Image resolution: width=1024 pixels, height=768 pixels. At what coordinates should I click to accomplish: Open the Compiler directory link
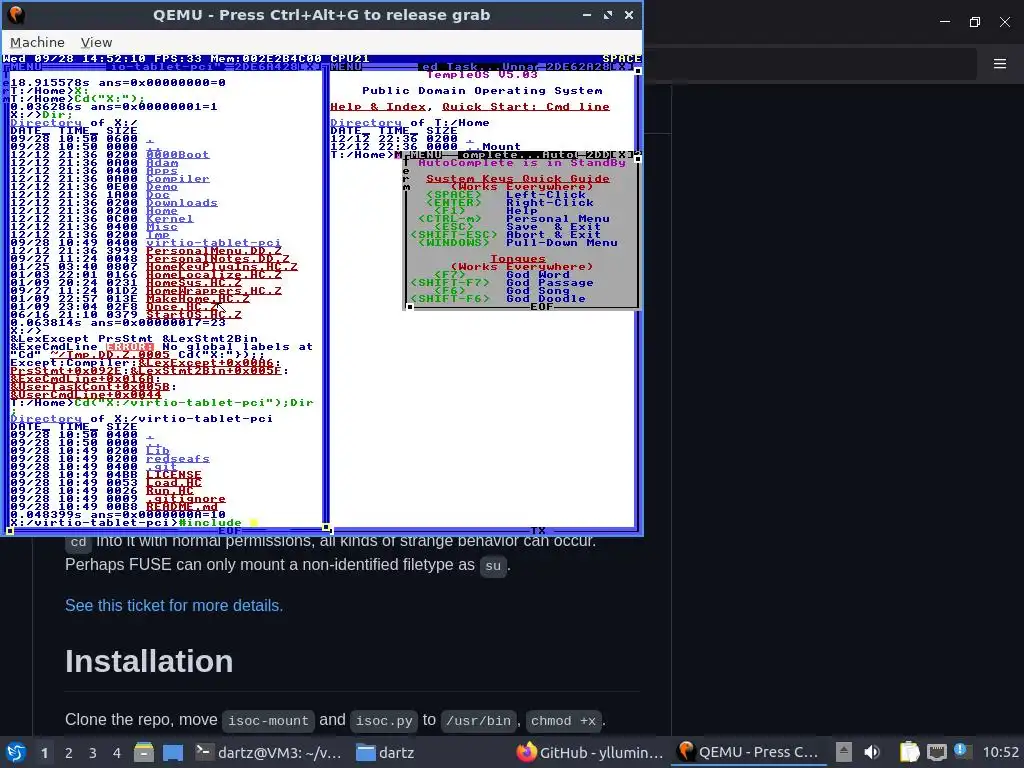click(x=178, y=179)
